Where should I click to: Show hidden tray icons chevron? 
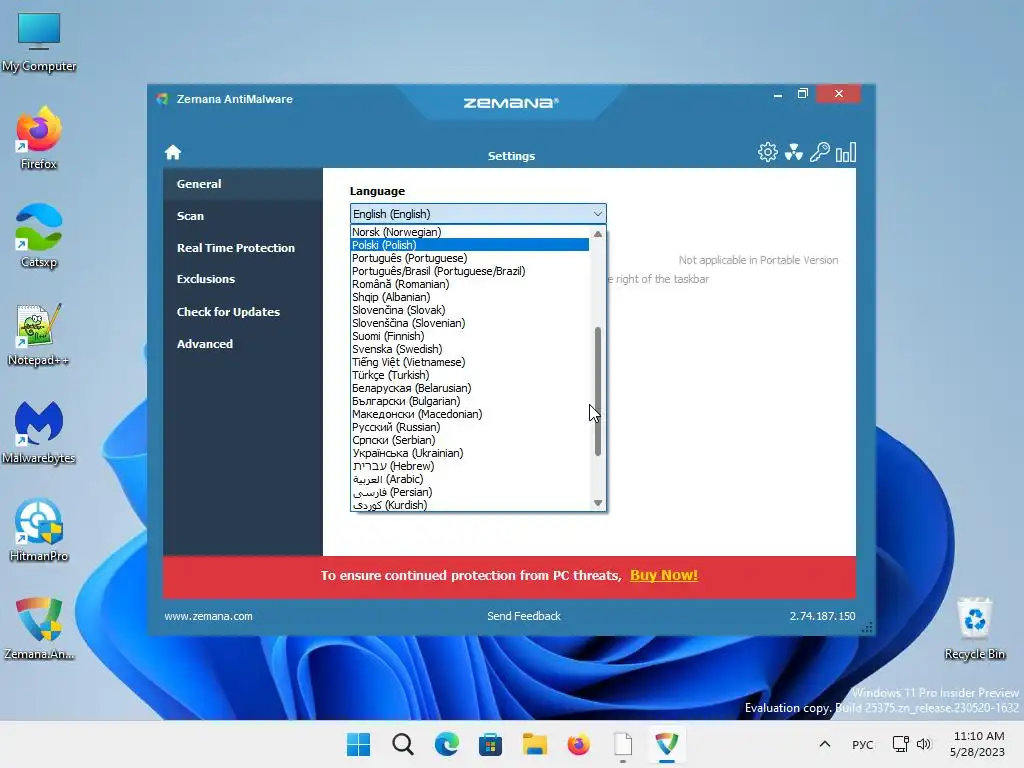825,744
